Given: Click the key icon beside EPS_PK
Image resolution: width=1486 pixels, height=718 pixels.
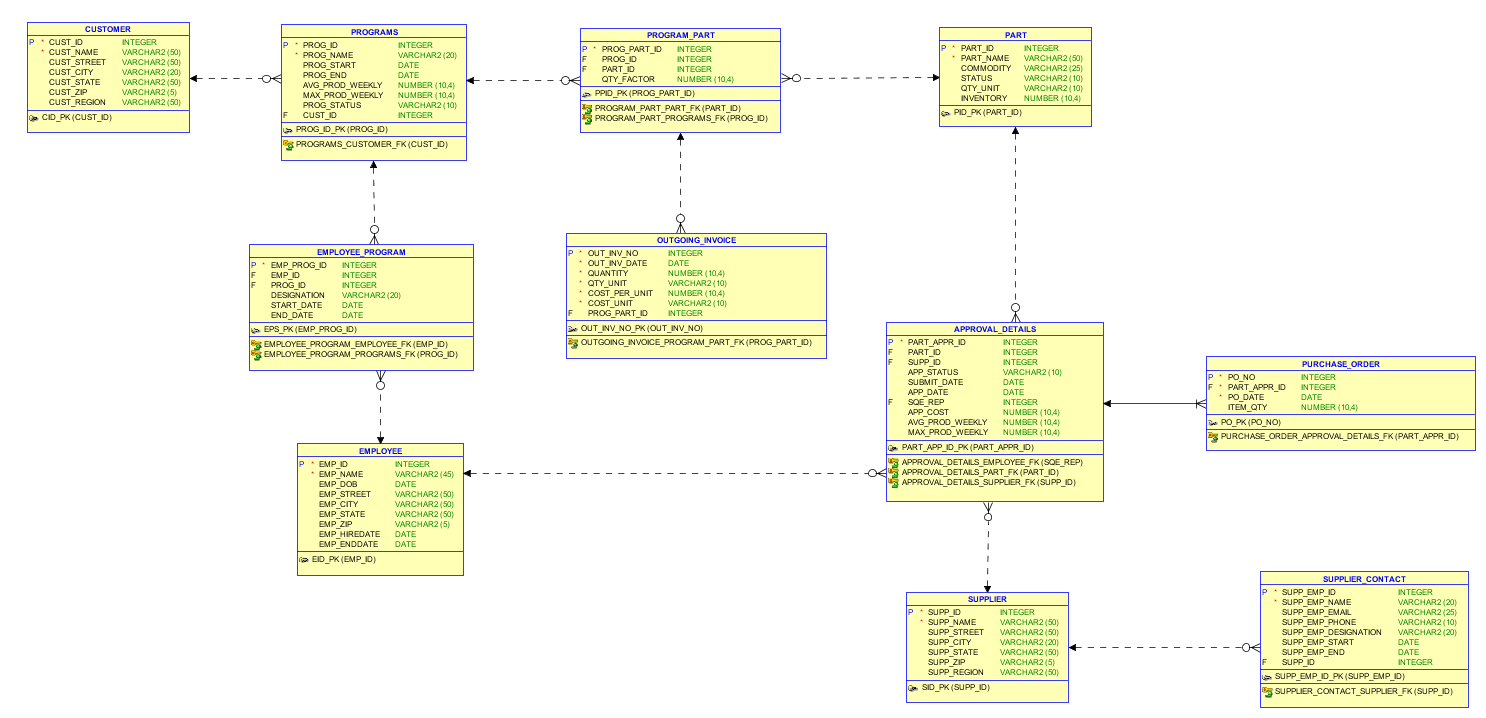Looking at the screenshot, I should pos(257,329).
